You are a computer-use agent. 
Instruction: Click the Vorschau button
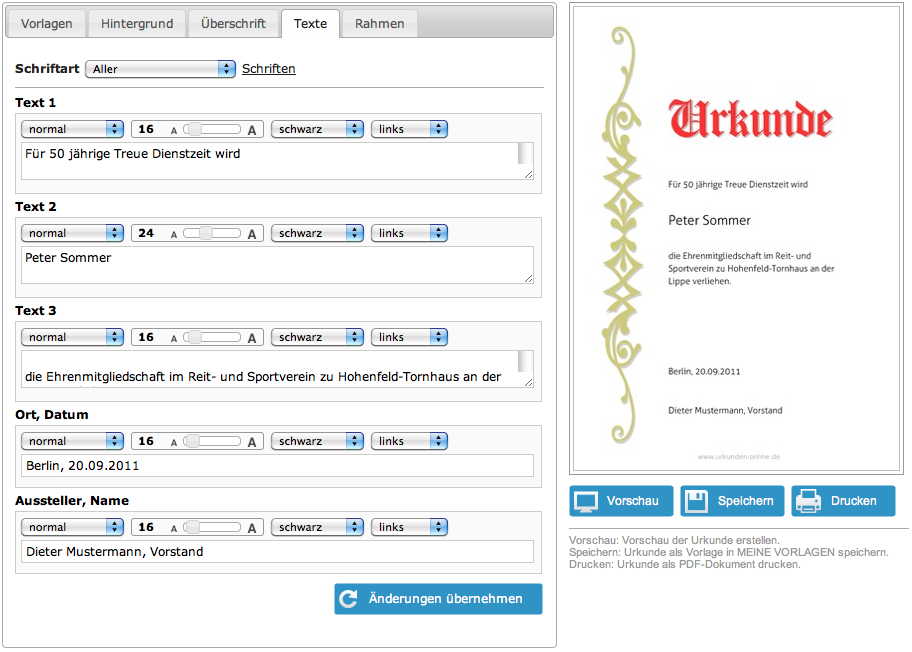pyautogui.click(x=621, y=501)
